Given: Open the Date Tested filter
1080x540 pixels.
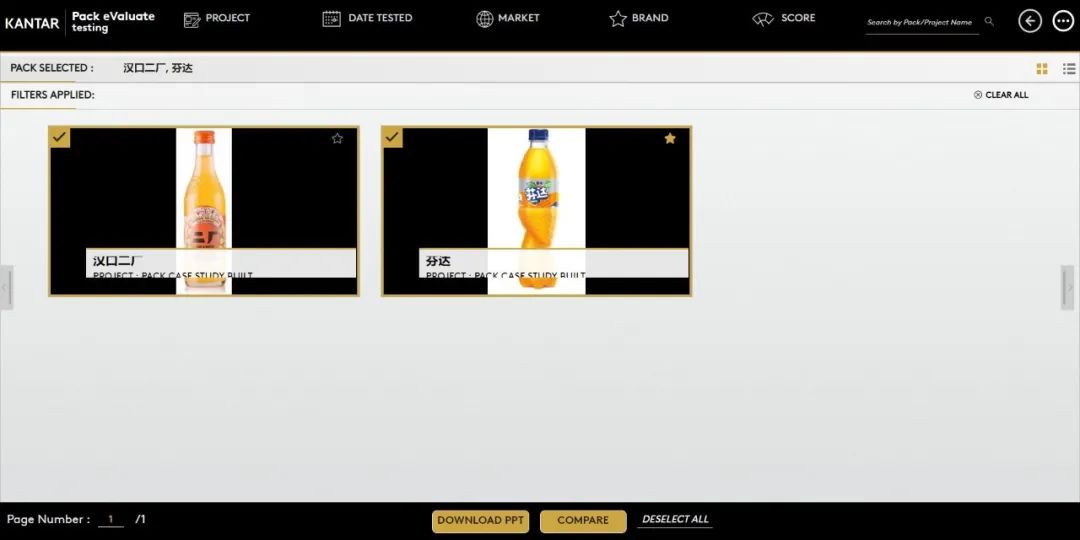Looking at the screenshot, I should tap(367, 19).
